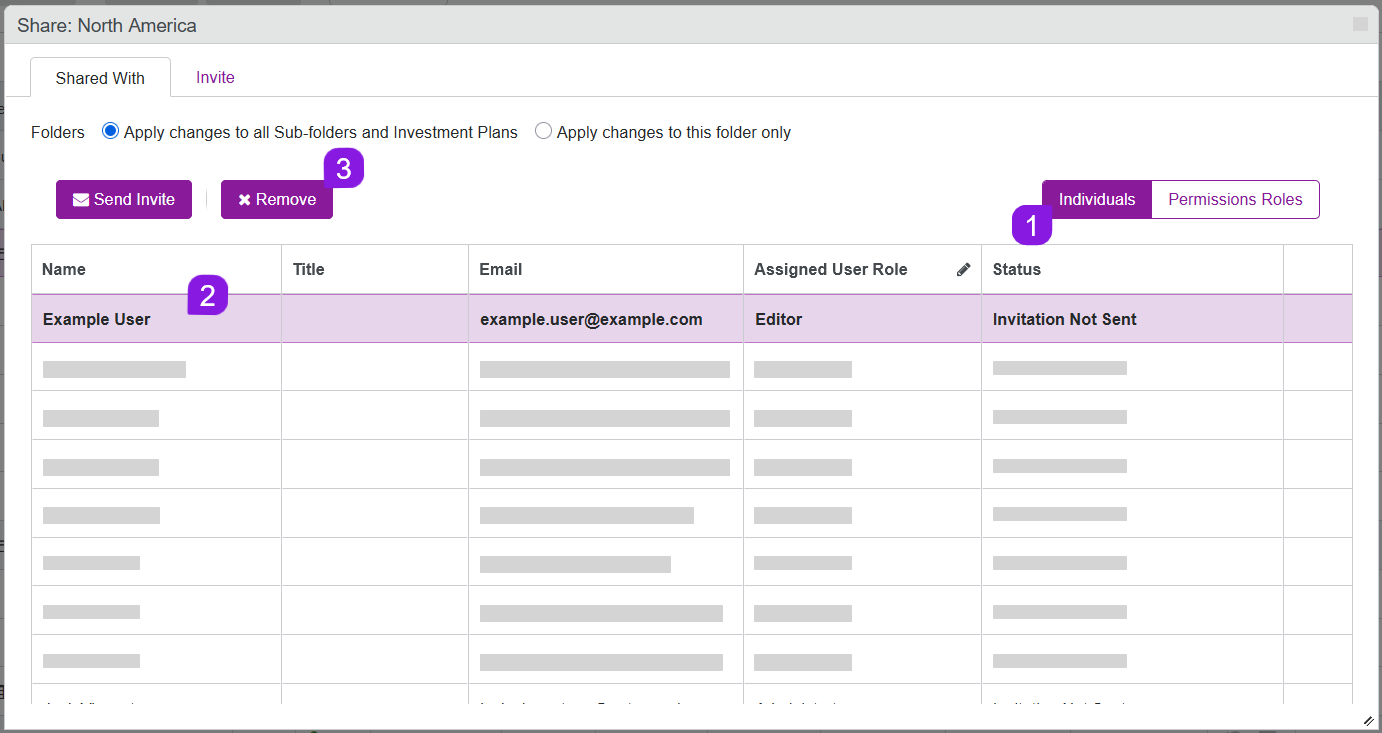This screenshot has height=733, width=1382.
Task: Click the Name column header
Action: point(157,269)
